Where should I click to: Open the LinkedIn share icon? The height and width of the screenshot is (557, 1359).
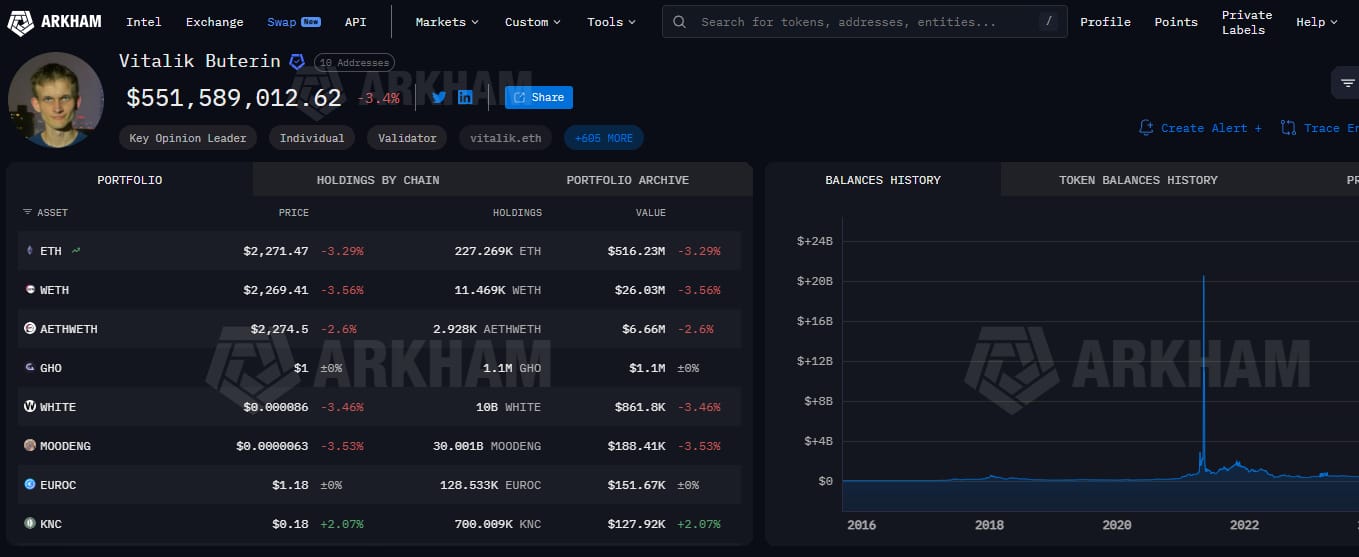tap(465, 97)
